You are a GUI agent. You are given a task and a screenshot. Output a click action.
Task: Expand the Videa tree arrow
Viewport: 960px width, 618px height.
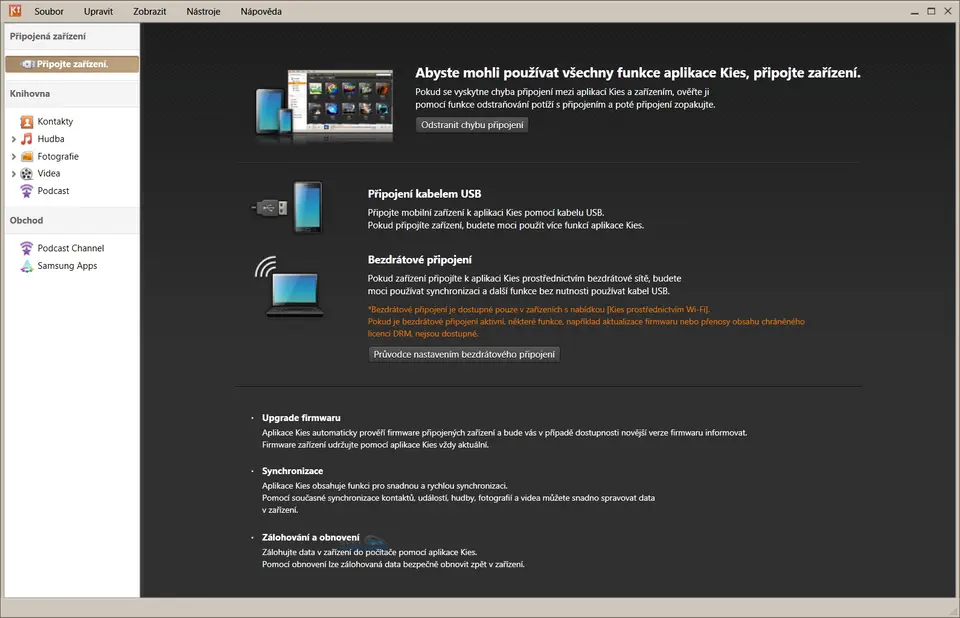(14, 174)
